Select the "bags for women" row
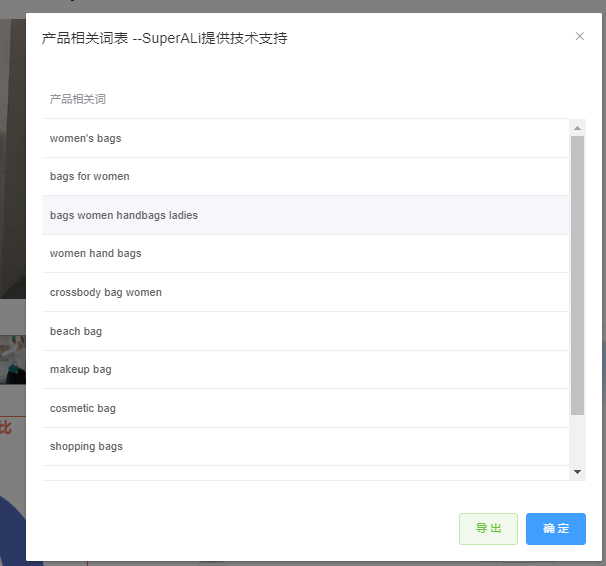The image size is (606, 566). tap(305, 177)
